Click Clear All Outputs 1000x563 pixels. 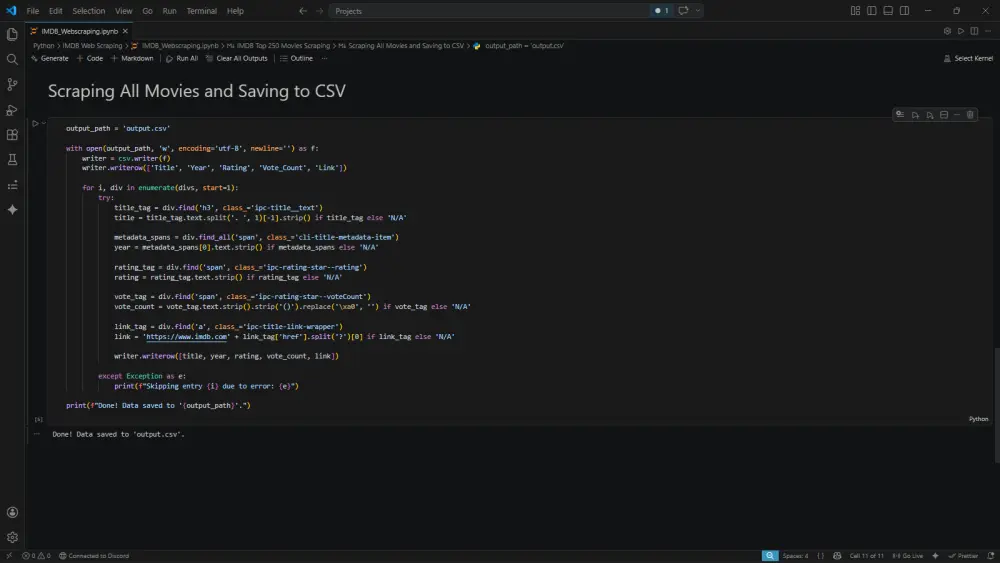tap(237, 59)
